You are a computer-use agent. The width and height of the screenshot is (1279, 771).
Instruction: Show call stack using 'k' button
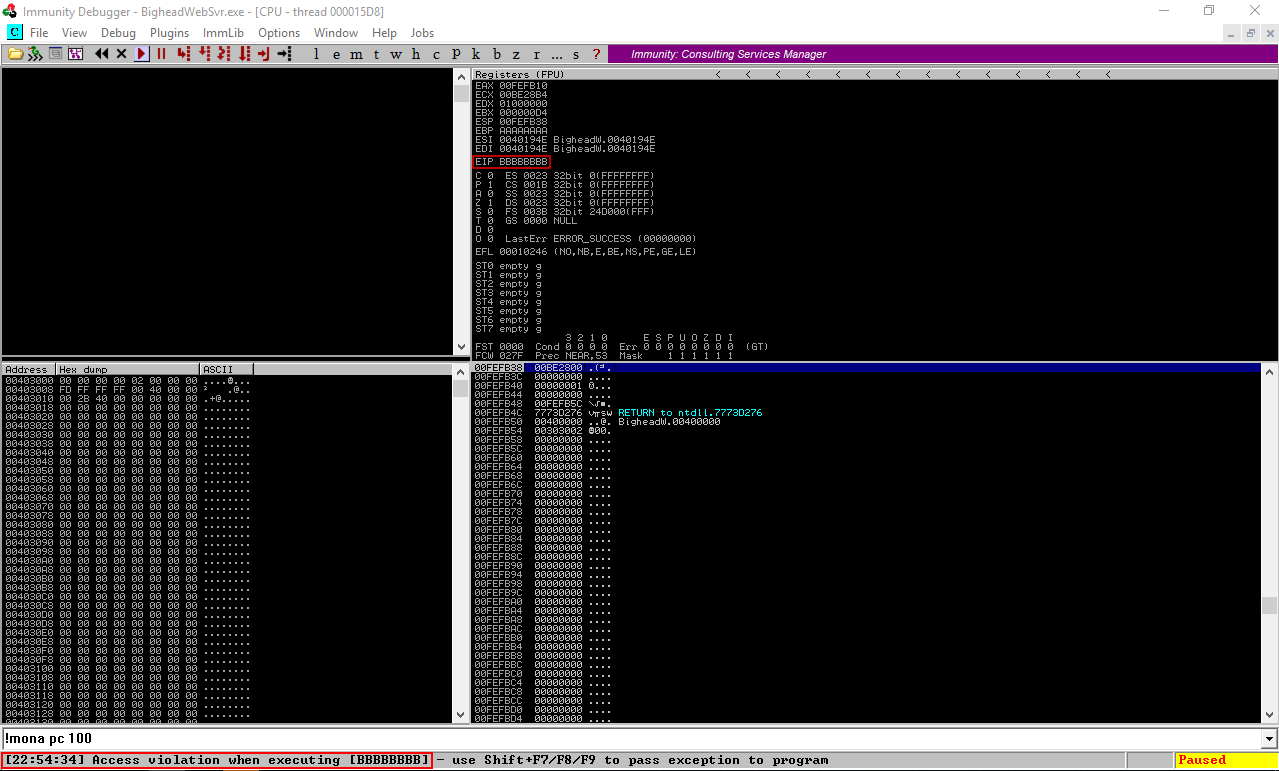476,54
